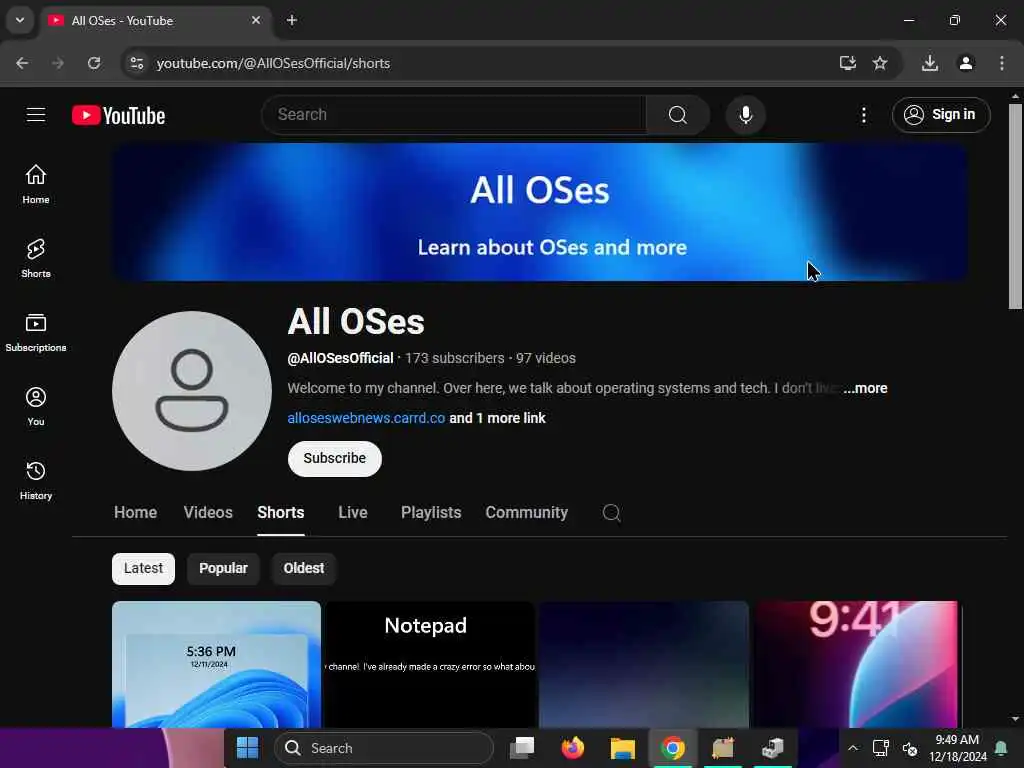Click the Sign in button
Image resolution: width=1024 pixels, height=768 pixels.
(x=941, y=115)
